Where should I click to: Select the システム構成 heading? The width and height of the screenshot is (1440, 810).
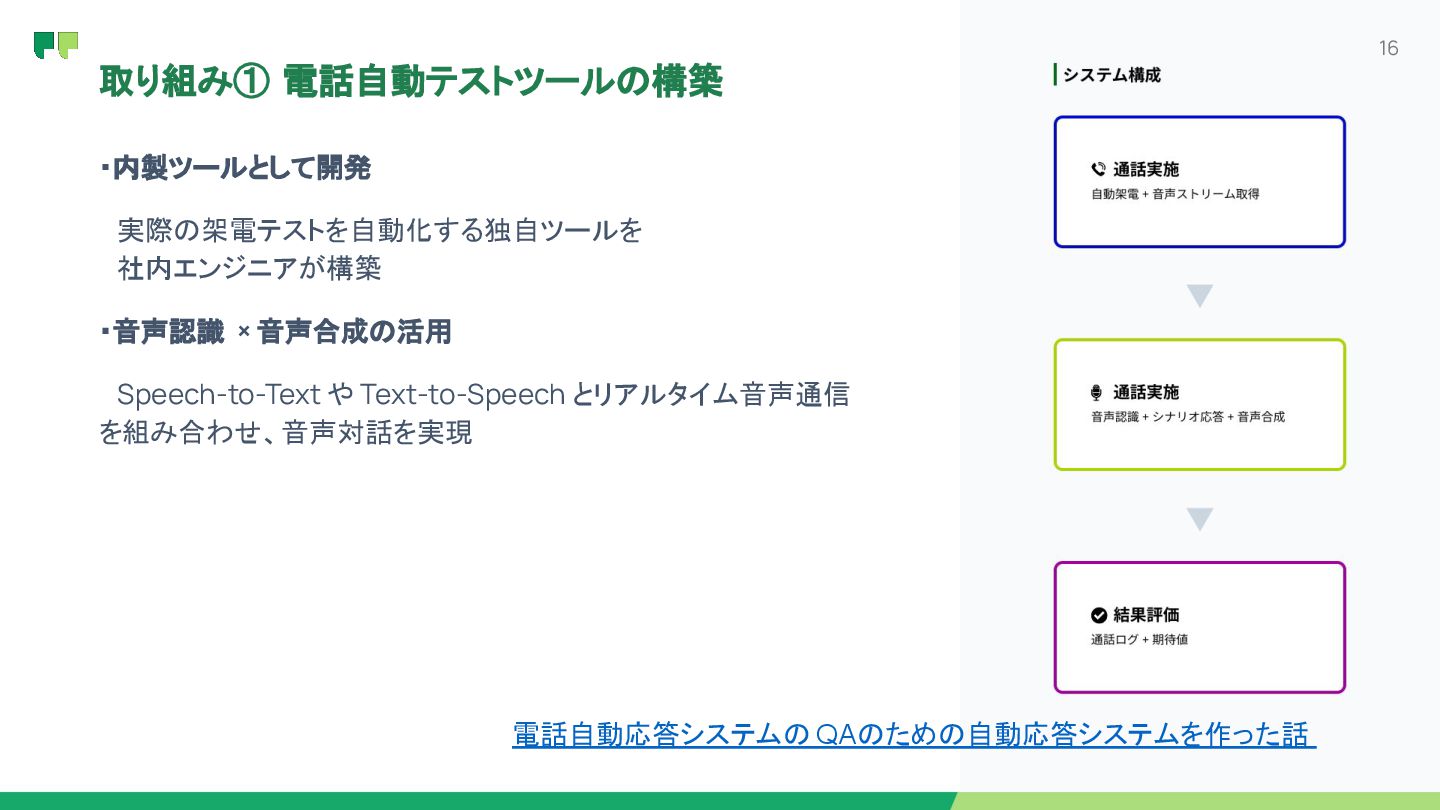click(1111, 75)
